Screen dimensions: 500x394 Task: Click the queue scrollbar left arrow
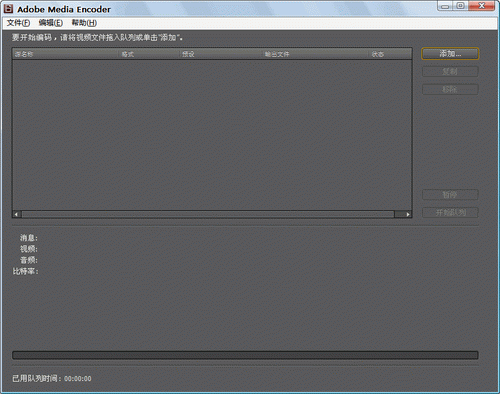tap(17, 214)
